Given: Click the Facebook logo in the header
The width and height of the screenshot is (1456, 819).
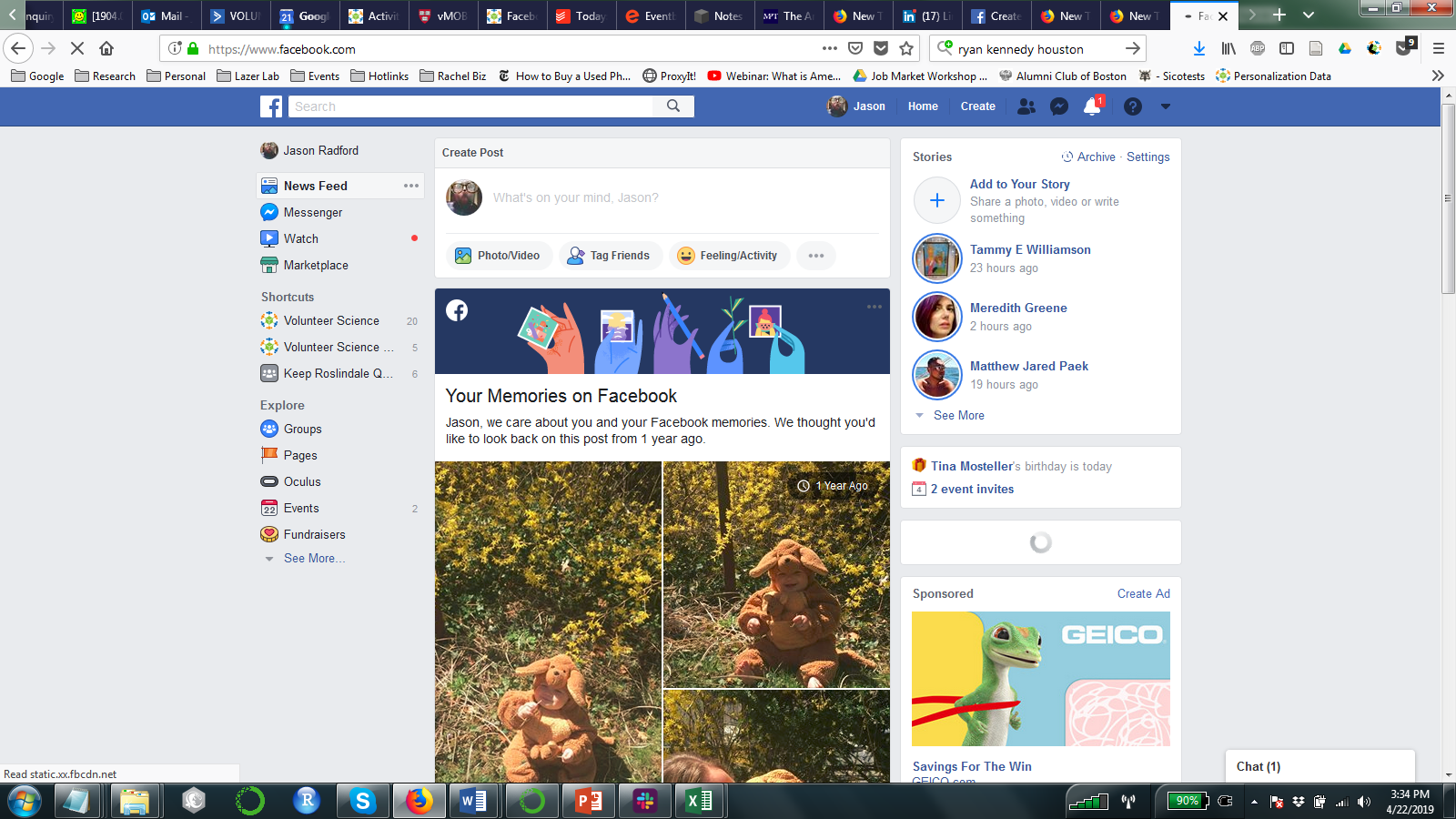Looking at the screenshot, I should [271, 106].
